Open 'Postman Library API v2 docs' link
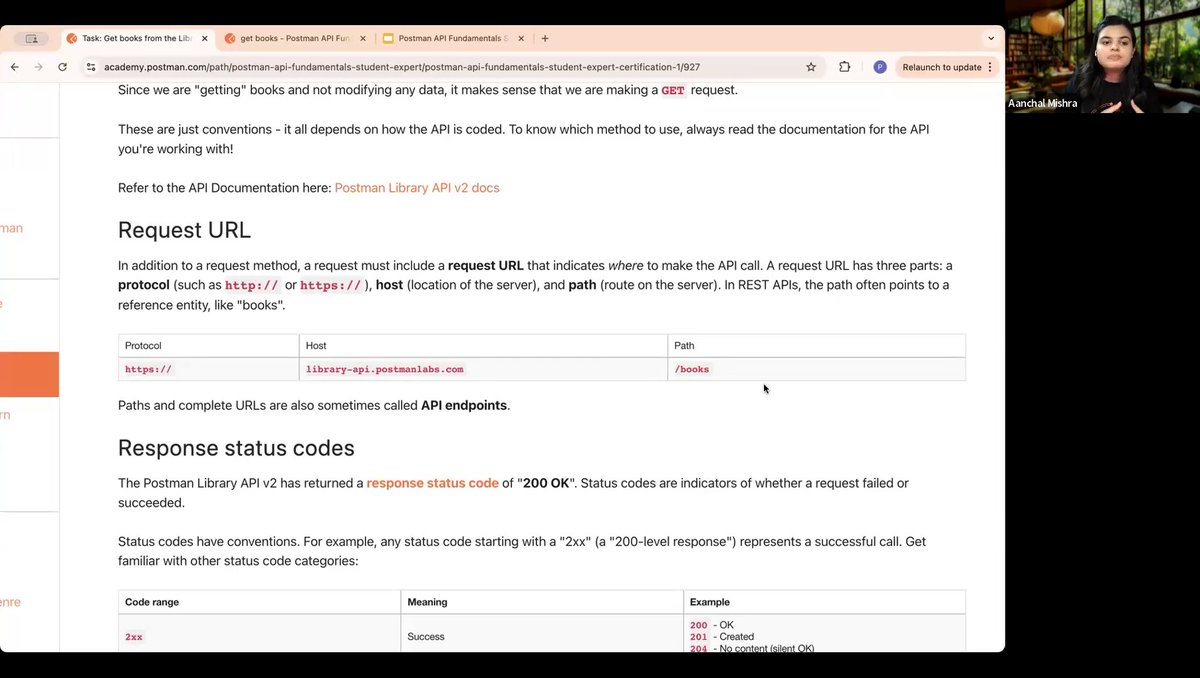The image size is (1200, 678). [417, 188]
